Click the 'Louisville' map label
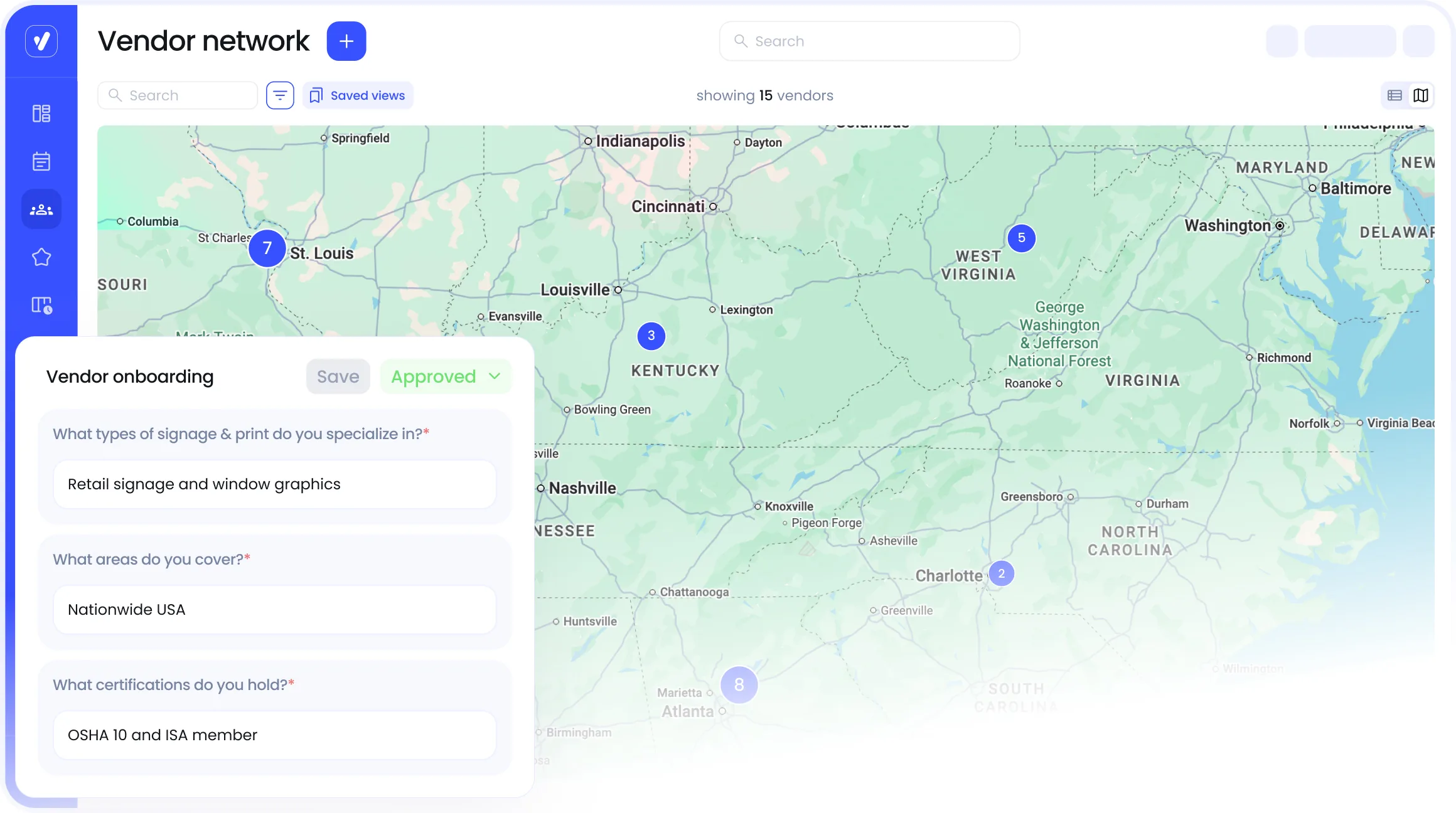The image size is (1456, 813). tap(575, 290)
